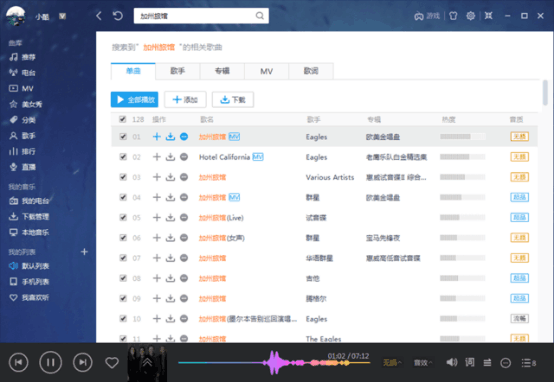Click the user avatar picture

(x=16, y=16)
